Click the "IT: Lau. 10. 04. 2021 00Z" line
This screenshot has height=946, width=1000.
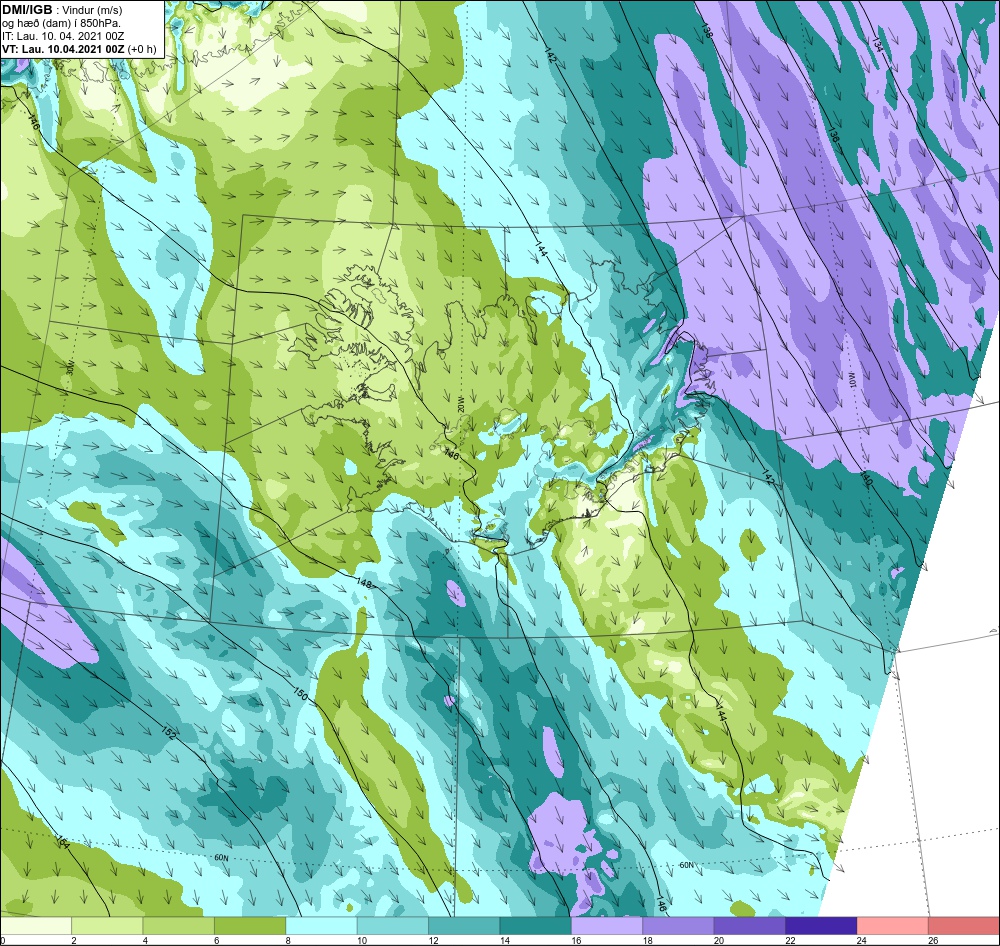click(x=62, y=36)
